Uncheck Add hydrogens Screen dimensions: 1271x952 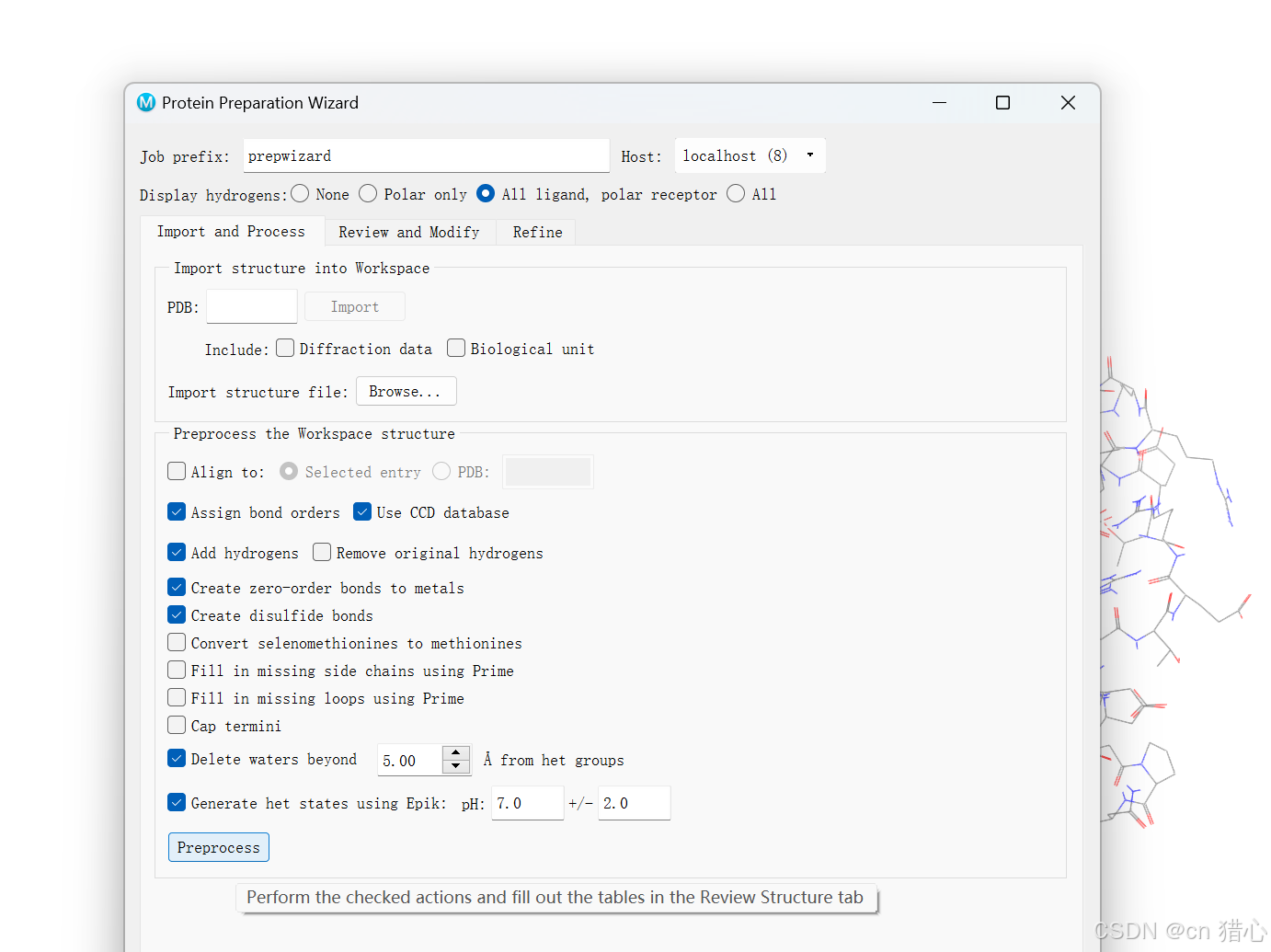pyautogui.click(x=177, y=552)
